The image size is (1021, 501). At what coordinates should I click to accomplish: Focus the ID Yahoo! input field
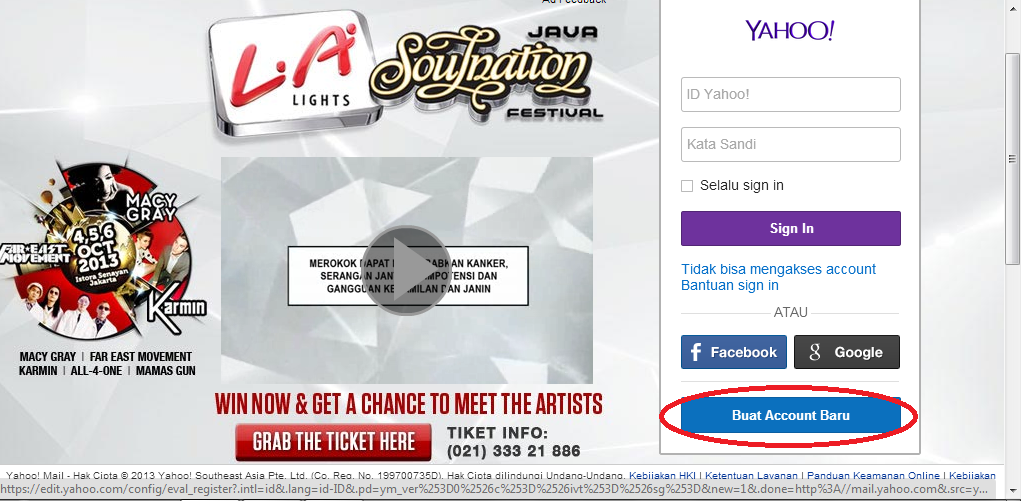(x=790, y=94)
